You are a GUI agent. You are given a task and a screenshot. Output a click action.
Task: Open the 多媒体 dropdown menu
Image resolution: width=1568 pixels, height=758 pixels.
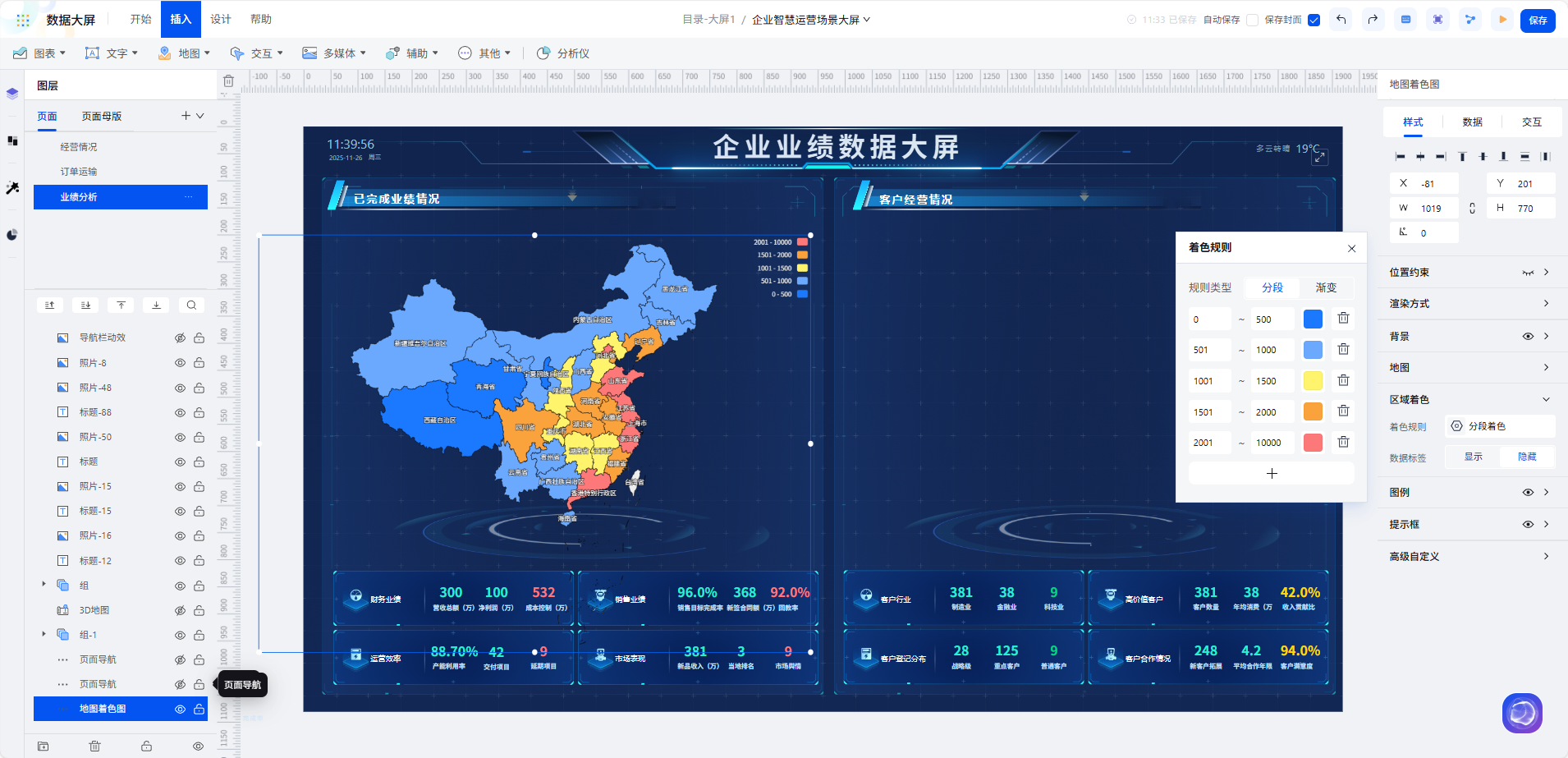334,53
